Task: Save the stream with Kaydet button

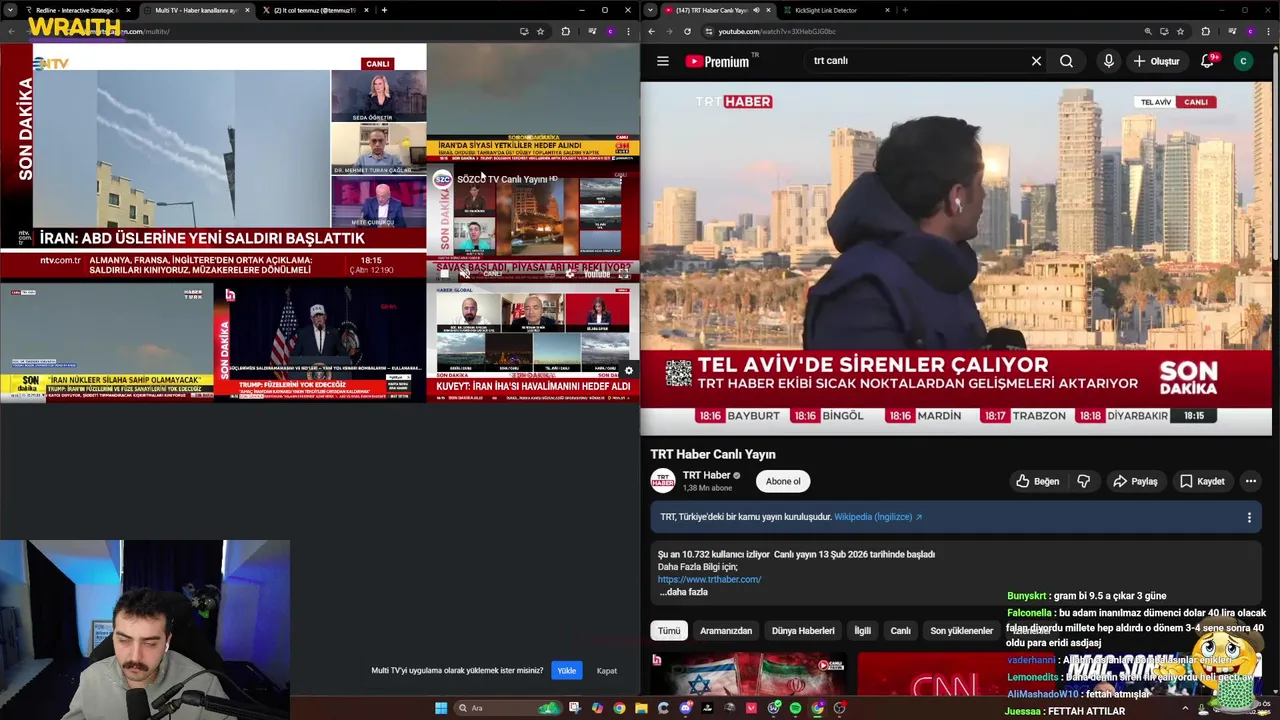Action: click(x=1202, y=481)
